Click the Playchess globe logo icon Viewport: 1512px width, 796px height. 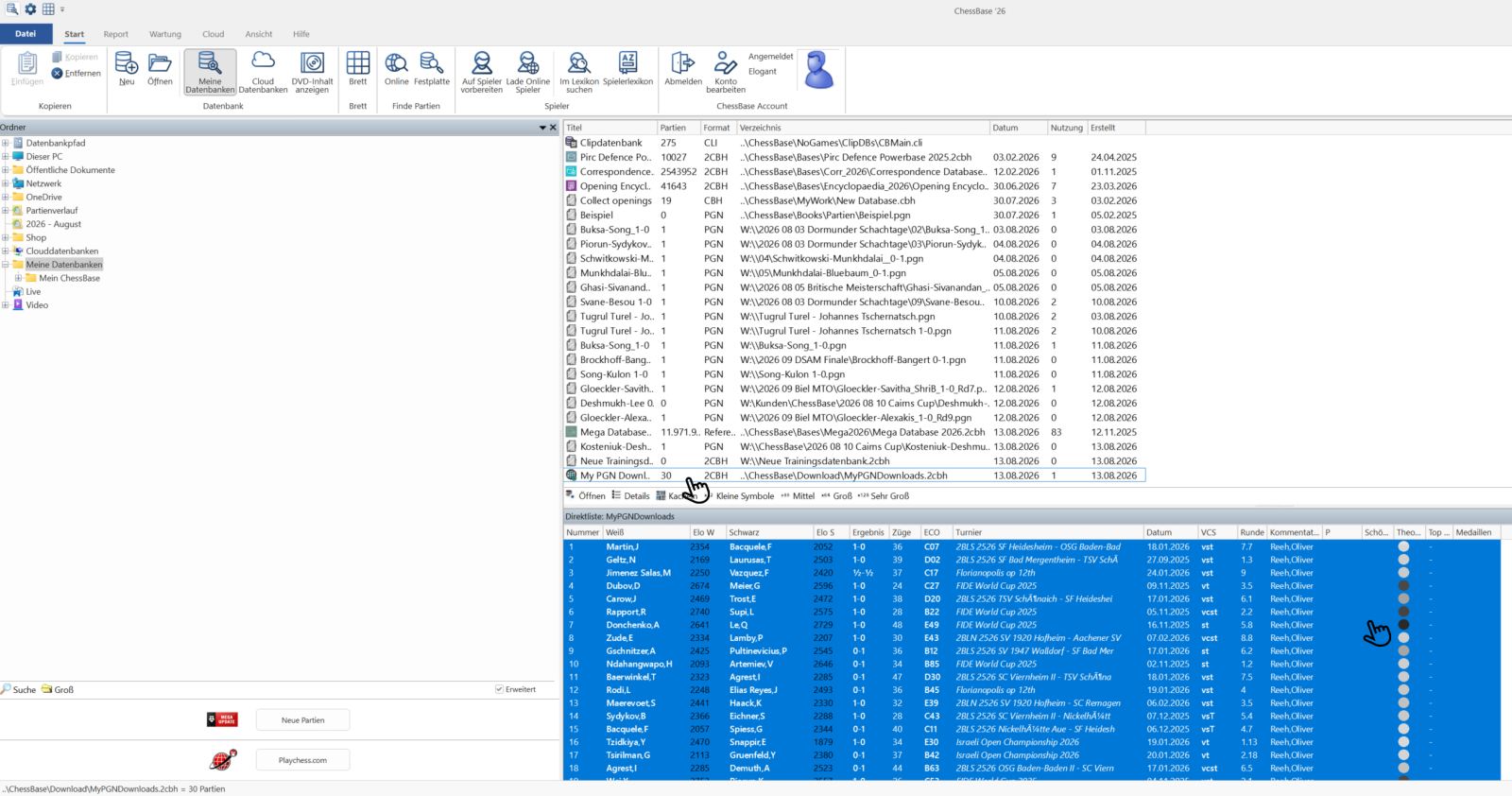point(223,759)
